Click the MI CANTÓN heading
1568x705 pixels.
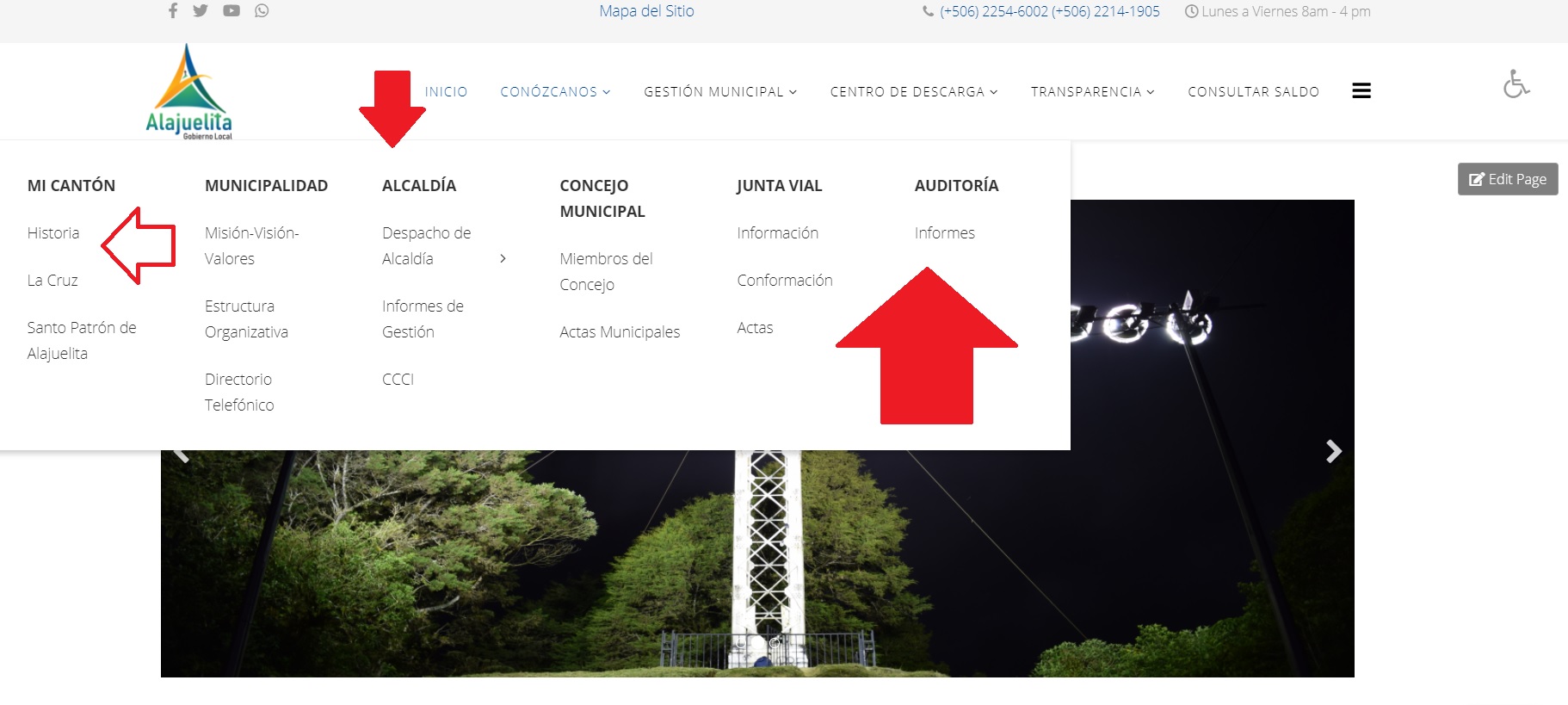(71, 185)
